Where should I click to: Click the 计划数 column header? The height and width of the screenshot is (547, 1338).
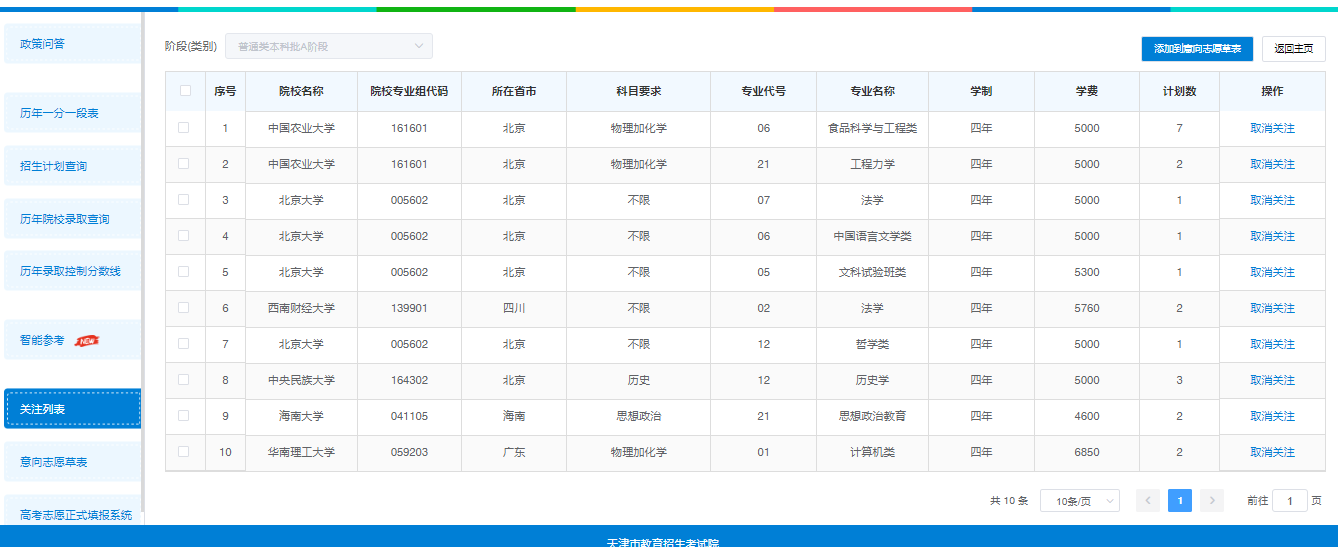[x=1179, y=91]
